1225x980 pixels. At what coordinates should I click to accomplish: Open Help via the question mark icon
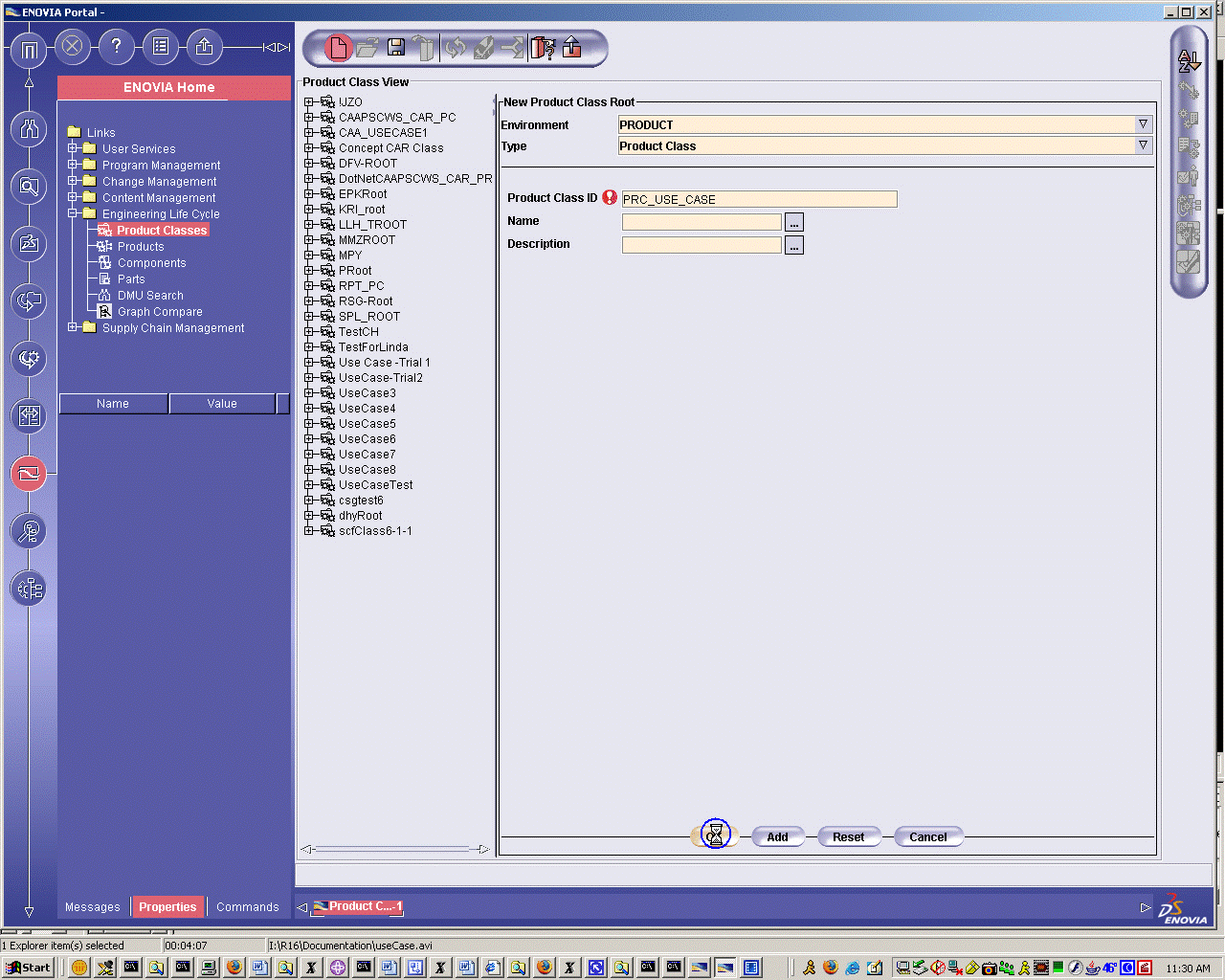117,46
